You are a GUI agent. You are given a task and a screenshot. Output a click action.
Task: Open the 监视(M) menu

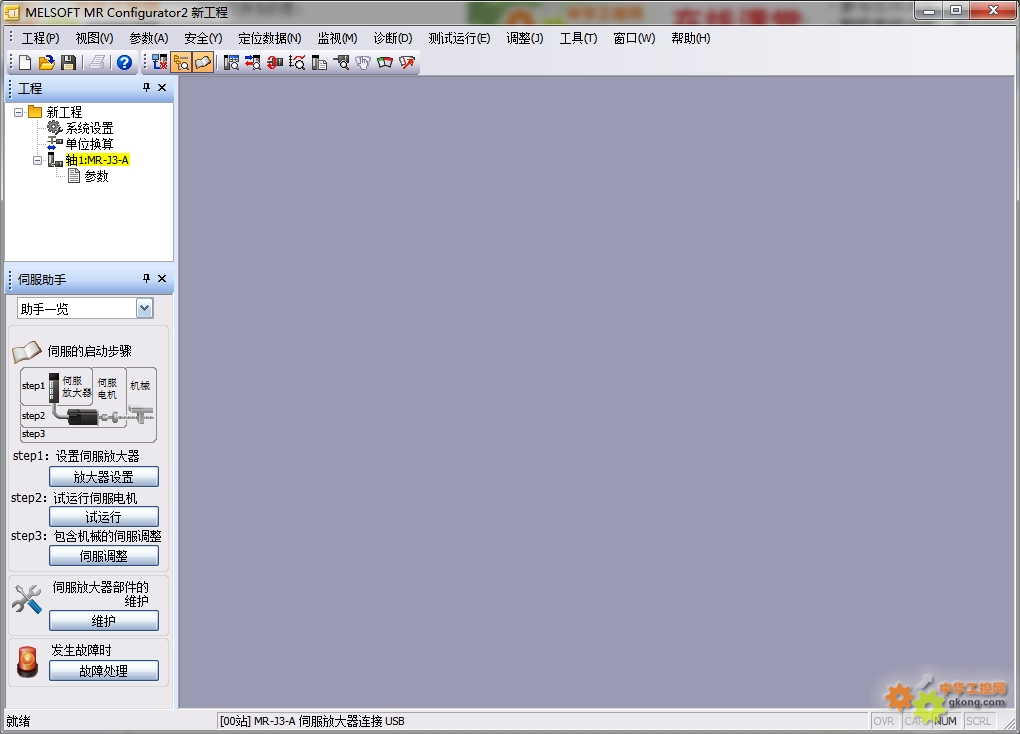click(x=338, y=38)
